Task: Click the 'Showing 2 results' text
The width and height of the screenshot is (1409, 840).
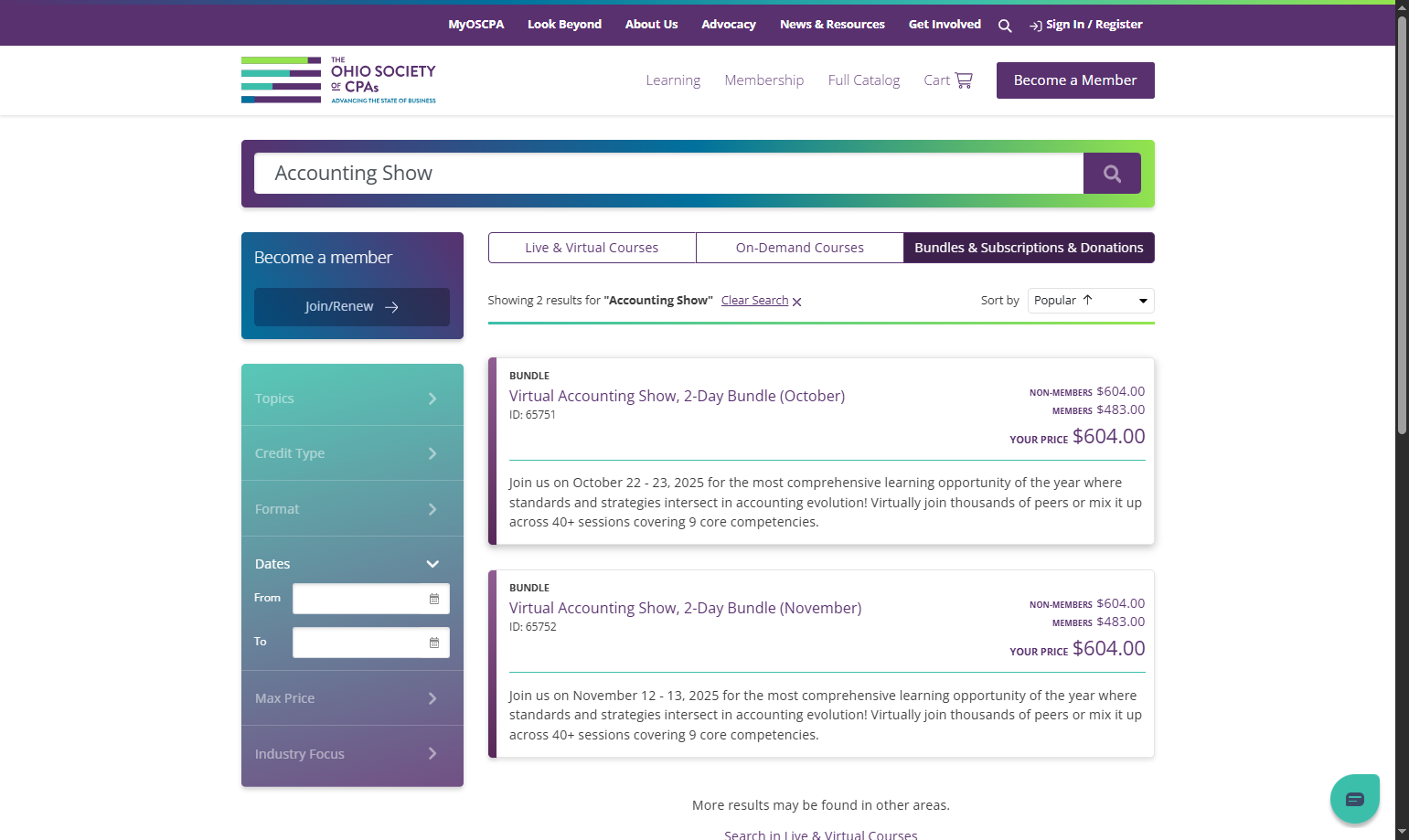Action: click(x=600, y=301)
